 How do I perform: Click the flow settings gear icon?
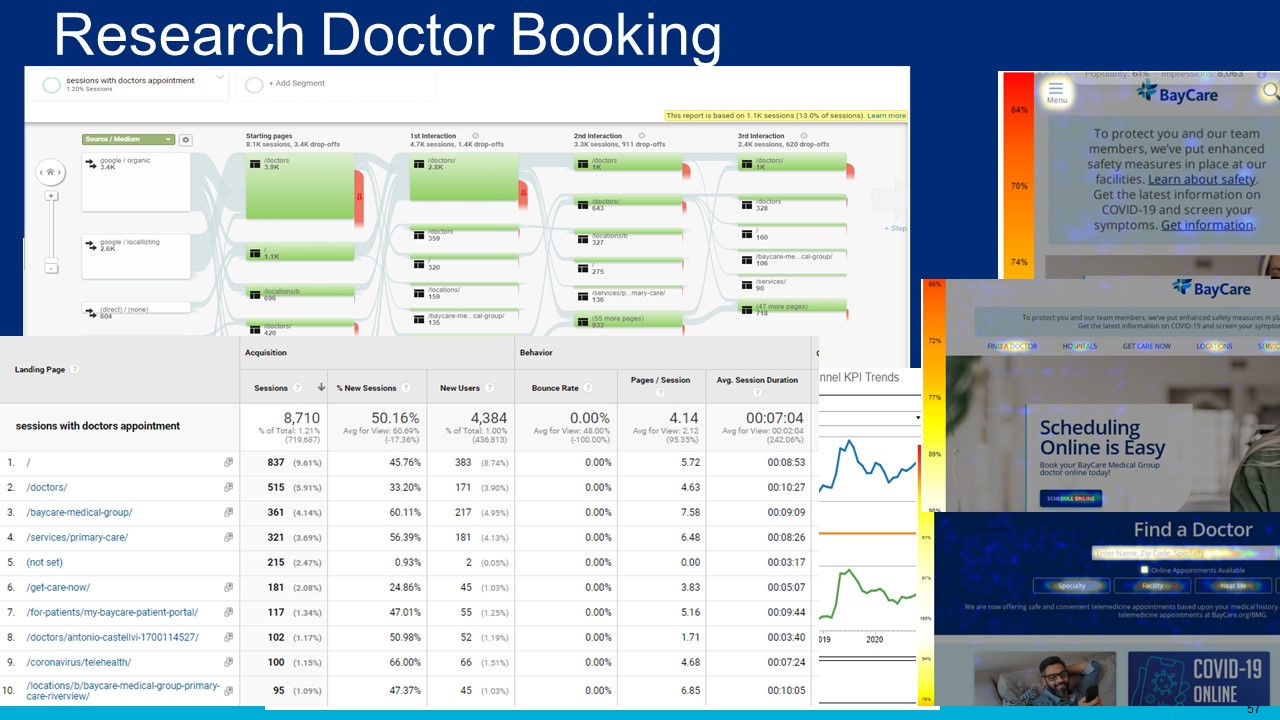click(x=185, y=140)
